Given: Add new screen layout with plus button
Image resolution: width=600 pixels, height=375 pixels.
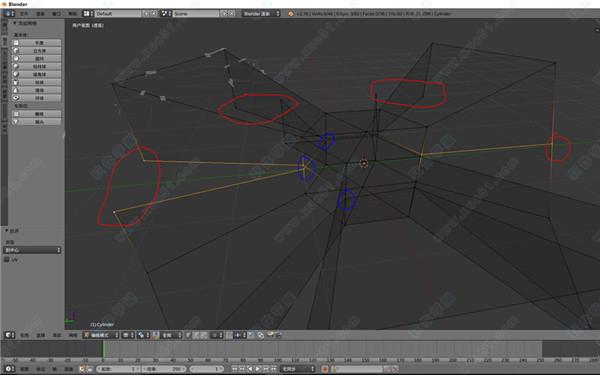Looking at the screenshot, I should [146, 13].
